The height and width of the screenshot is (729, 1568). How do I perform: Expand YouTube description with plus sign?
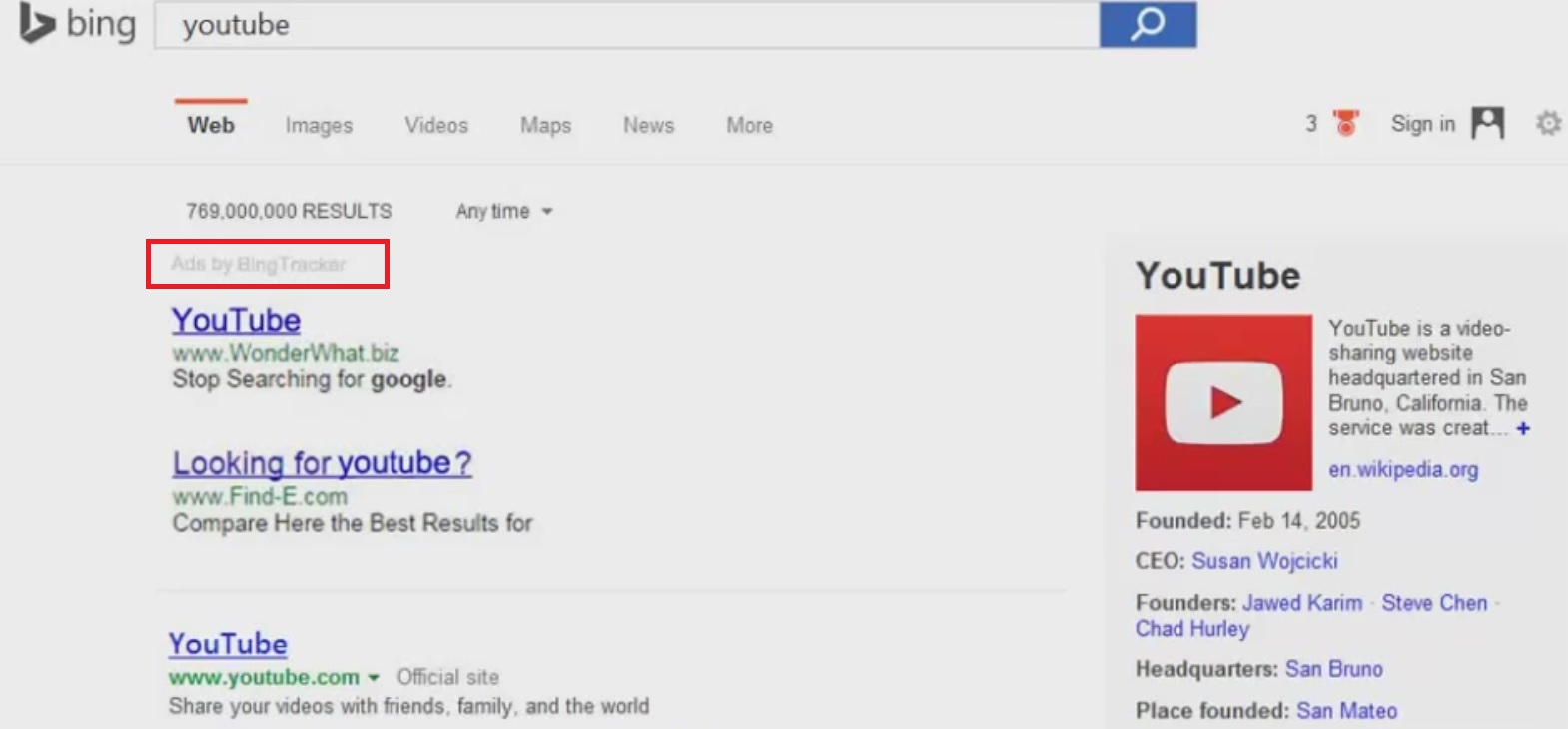(x=1523, y=428)
